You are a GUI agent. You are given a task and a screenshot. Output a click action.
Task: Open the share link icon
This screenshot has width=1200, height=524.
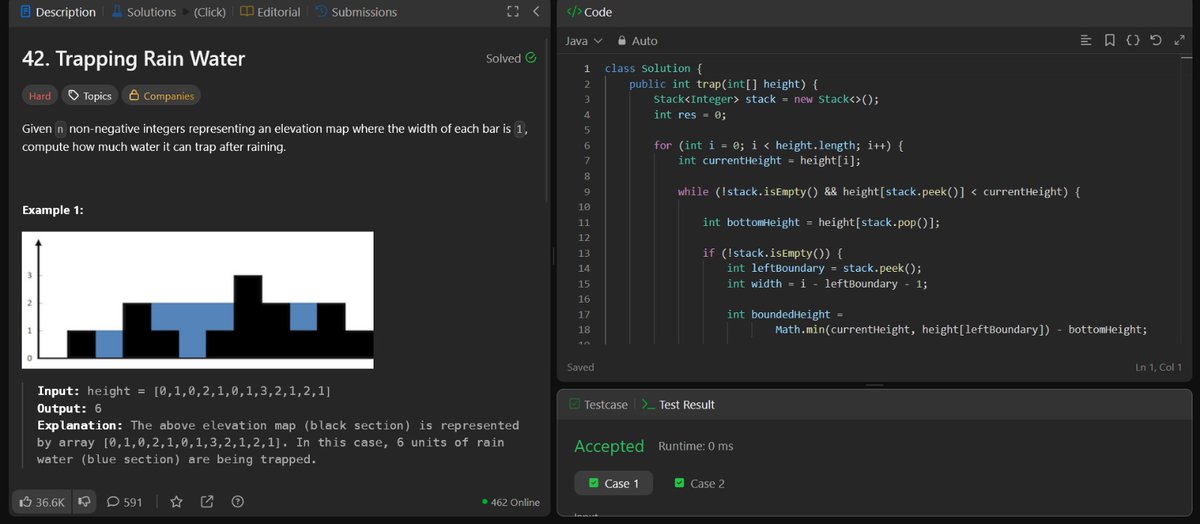[x=207, y=502]
